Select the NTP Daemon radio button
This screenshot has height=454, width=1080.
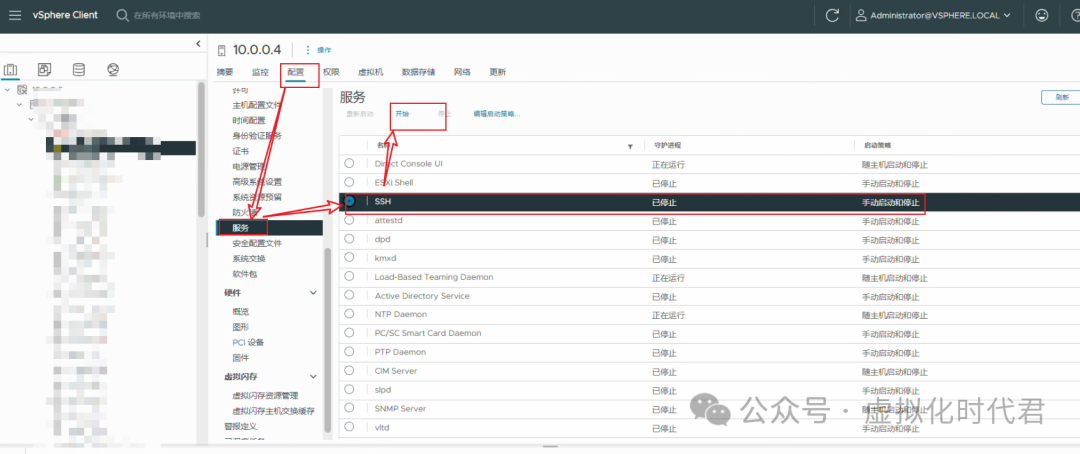(349, 313)
